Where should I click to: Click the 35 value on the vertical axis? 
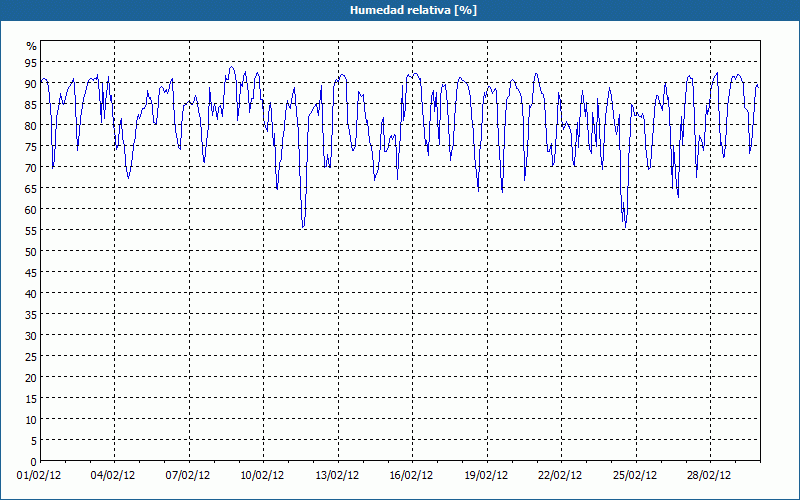tap(32, 315)
